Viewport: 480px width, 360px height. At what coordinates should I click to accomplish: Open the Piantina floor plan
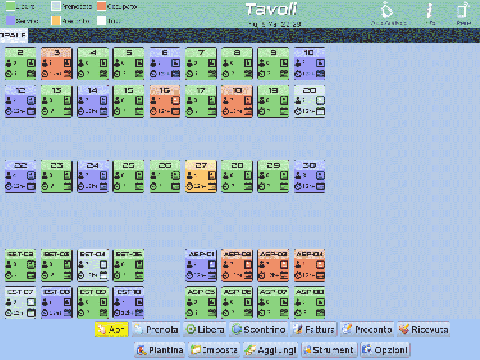(160, 350)
